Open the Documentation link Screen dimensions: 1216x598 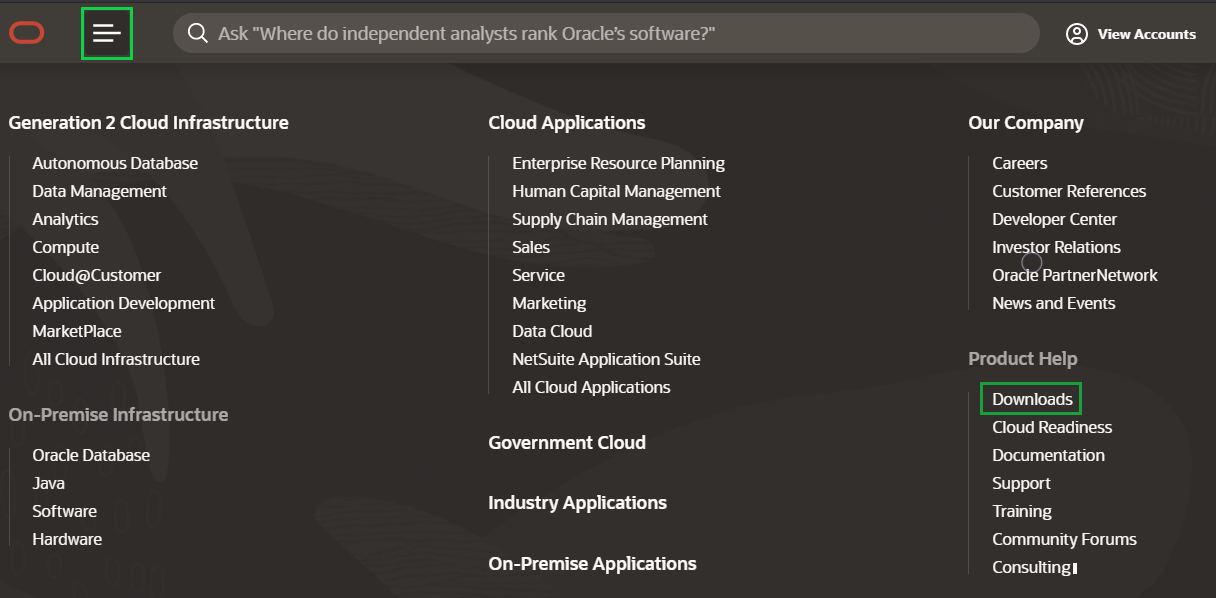pos(1048,455)
